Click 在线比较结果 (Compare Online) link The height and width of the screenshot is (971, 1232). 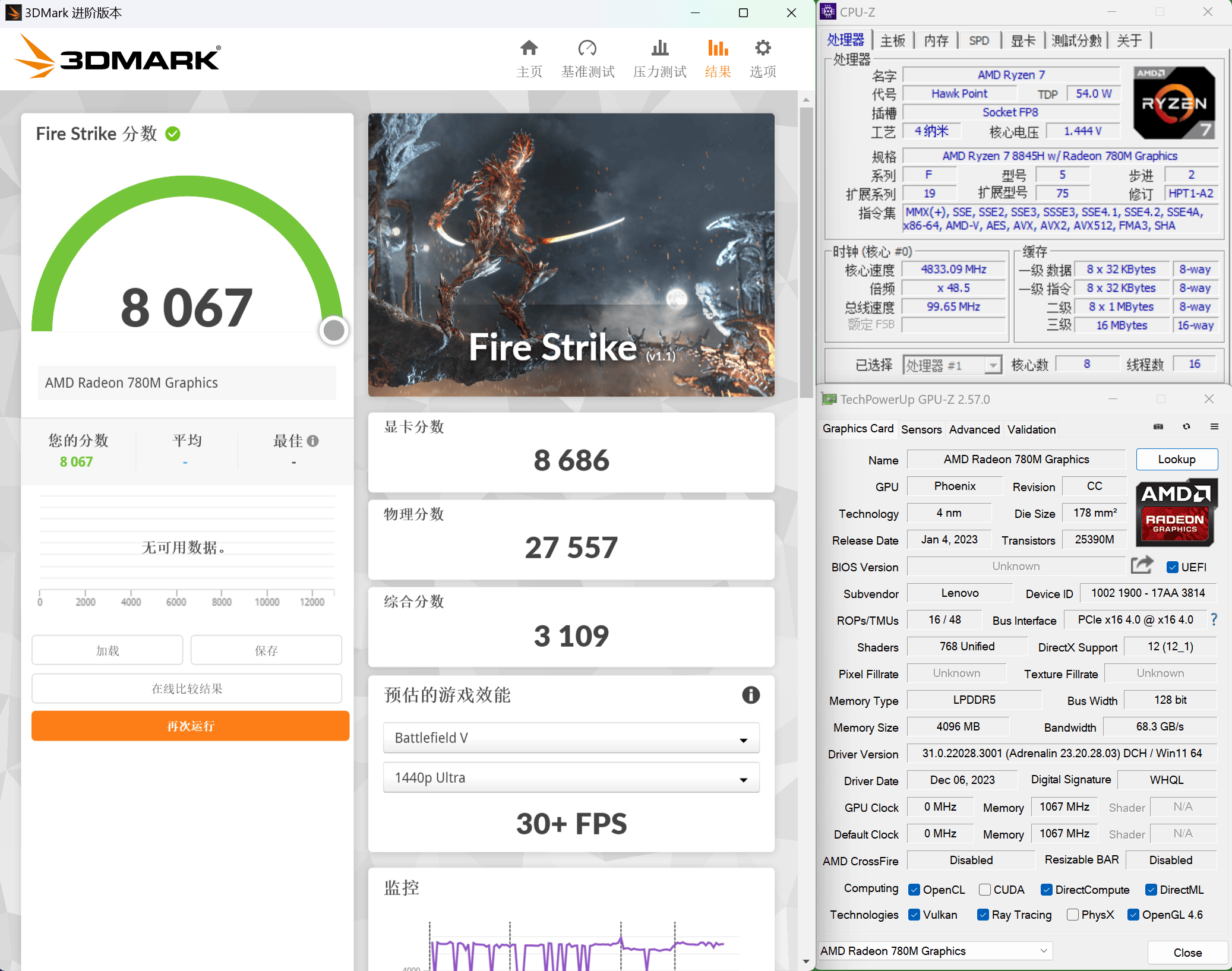[x=188, y=688]
